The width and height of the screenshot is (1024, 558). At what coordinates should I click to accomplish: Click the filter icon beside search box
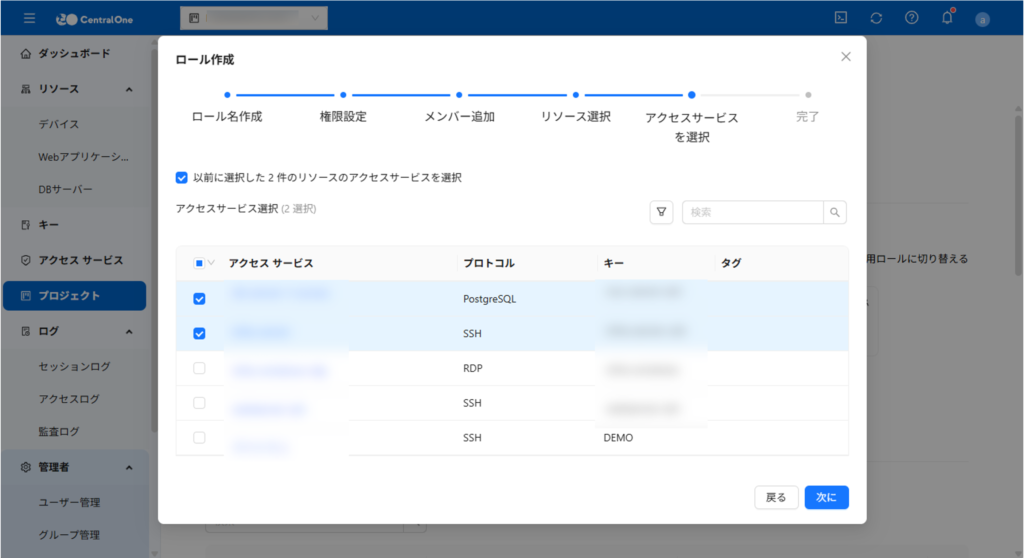point(661,212)
